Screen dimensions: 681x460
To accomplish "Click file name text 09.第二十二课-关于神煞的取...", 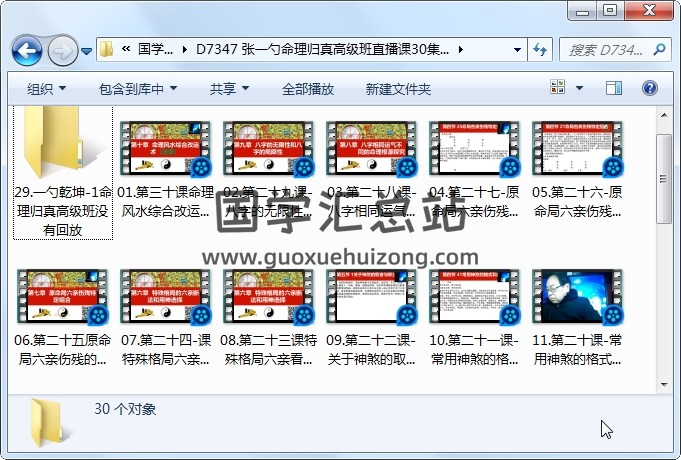I will [x=371, y=350].
